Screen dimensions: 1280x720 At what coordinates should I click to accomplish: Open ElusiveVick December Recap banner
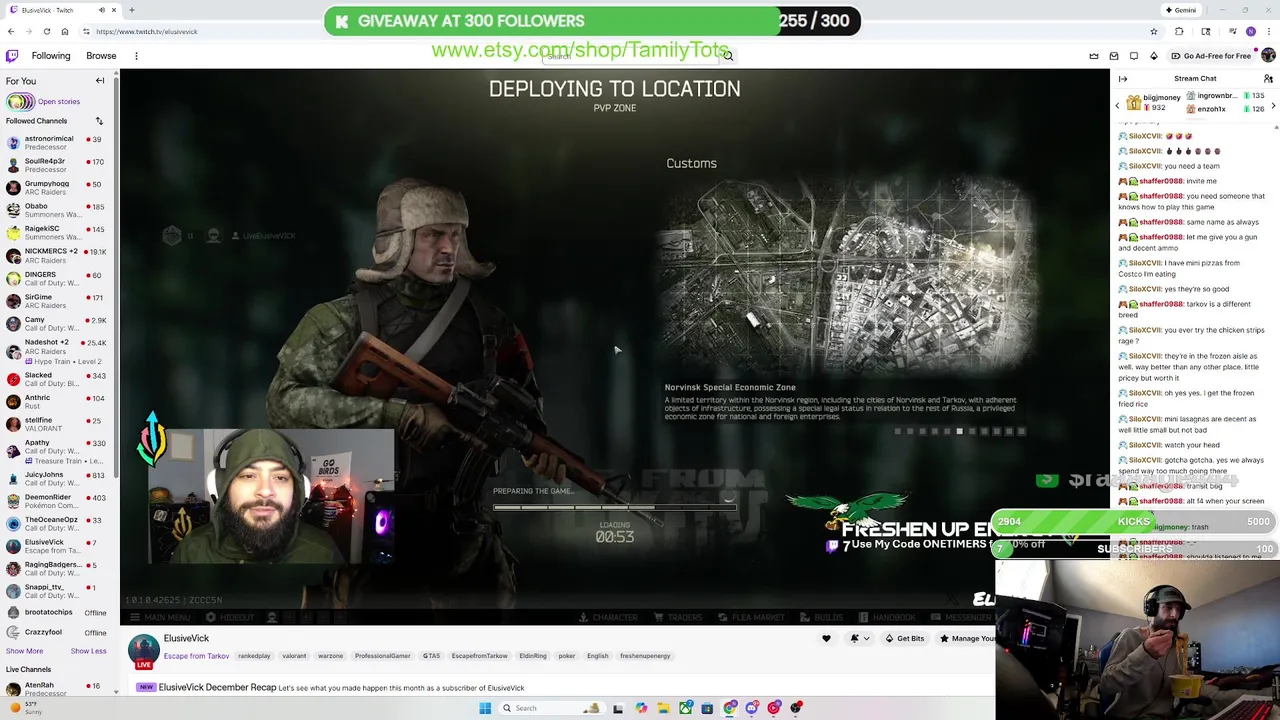(331, 688)
